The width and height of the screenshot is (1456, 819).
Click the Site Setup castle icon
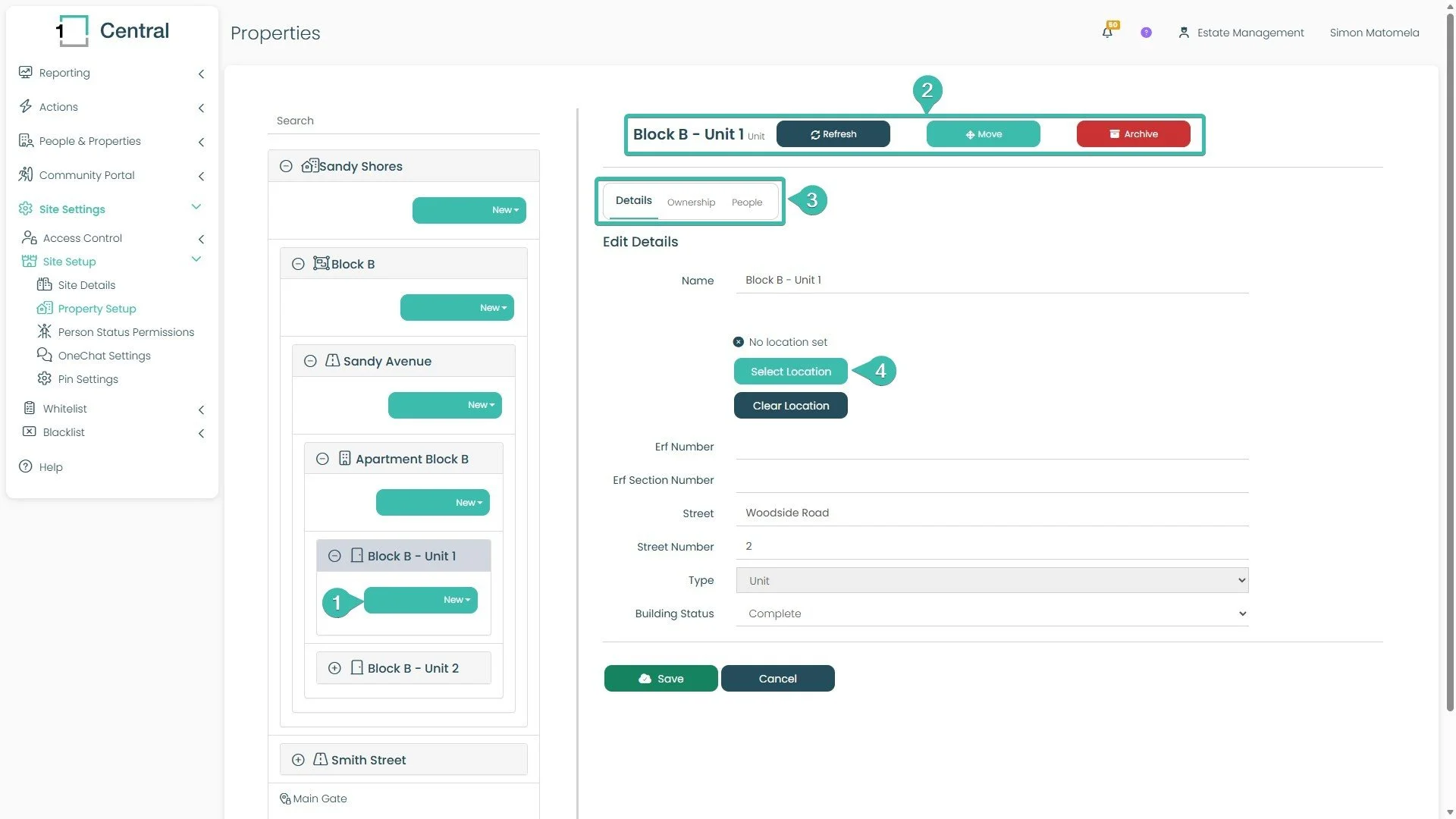[30, 261]
